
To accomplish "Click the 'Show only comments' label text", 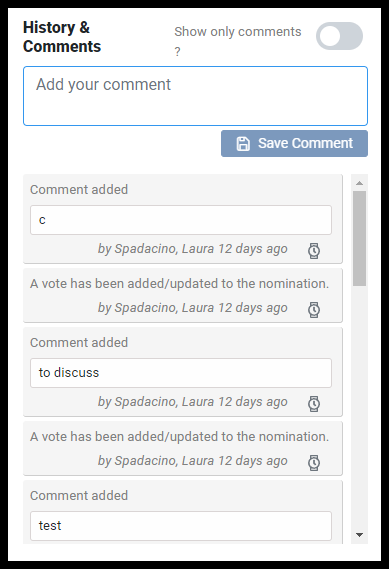I will pos(238,32).
